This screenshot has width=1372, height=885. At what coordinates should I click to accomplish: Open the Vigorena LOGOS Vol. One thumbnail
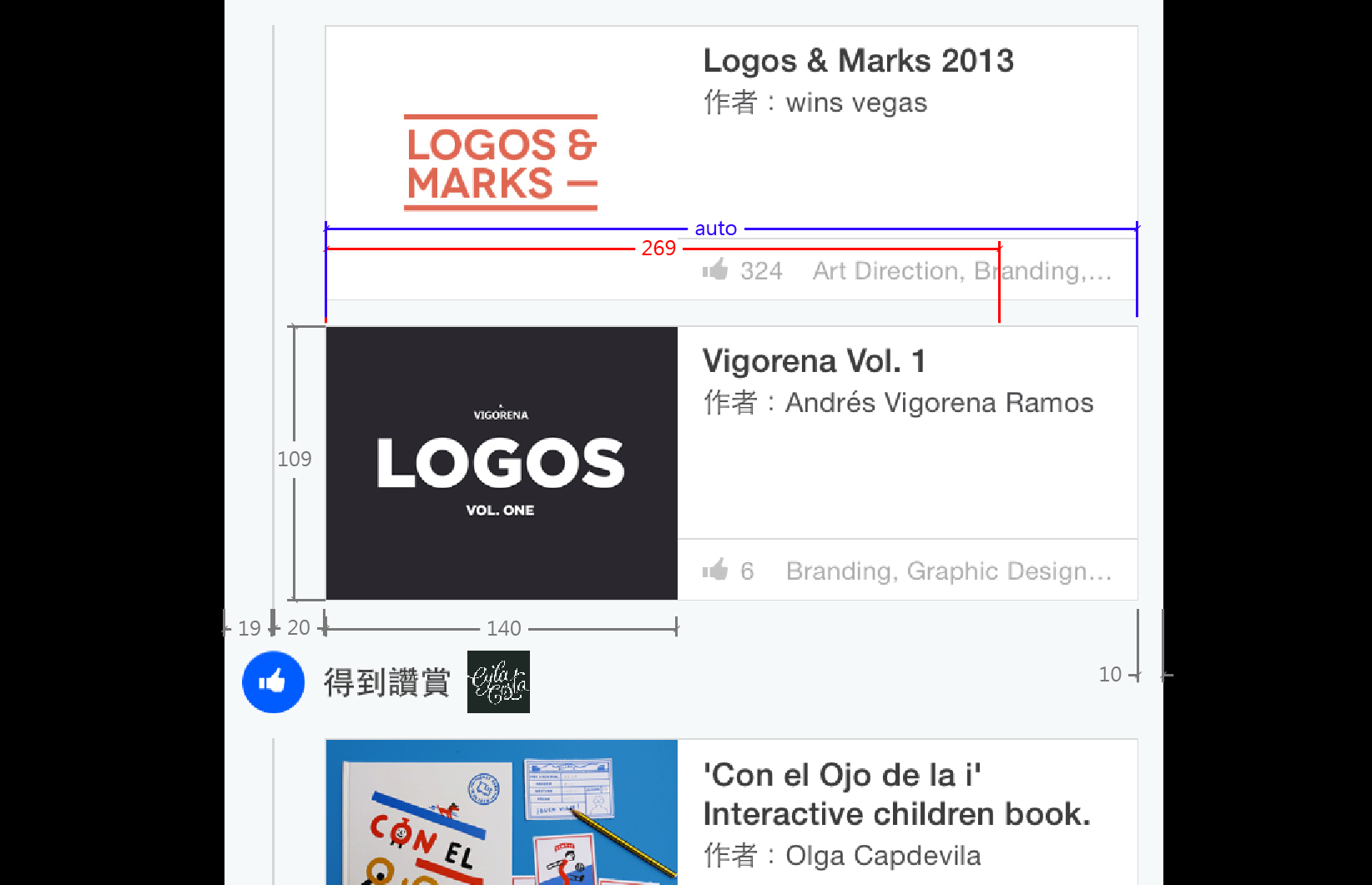[501, 463]
